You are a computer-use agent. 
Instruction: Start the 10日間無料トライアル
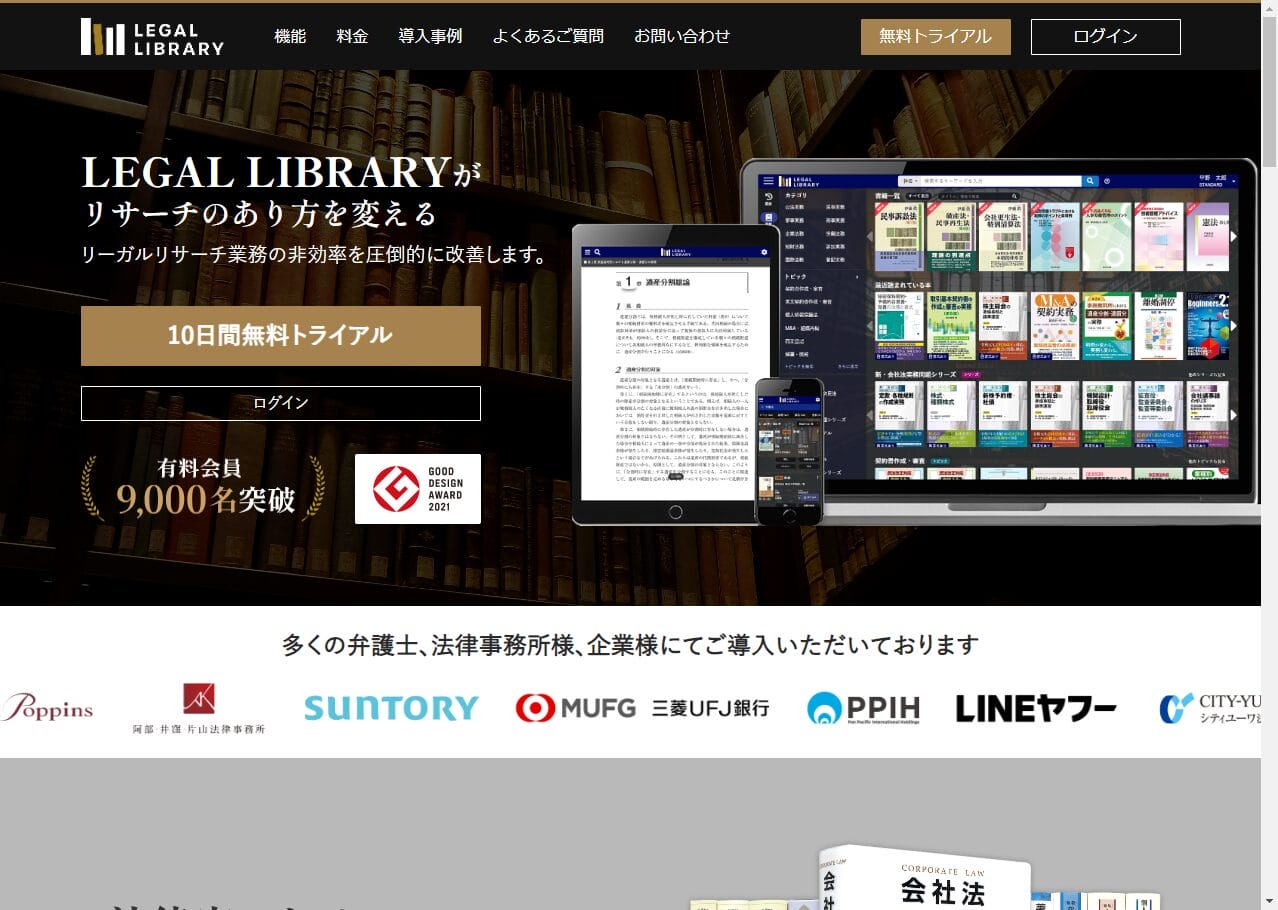coord(280,335)
